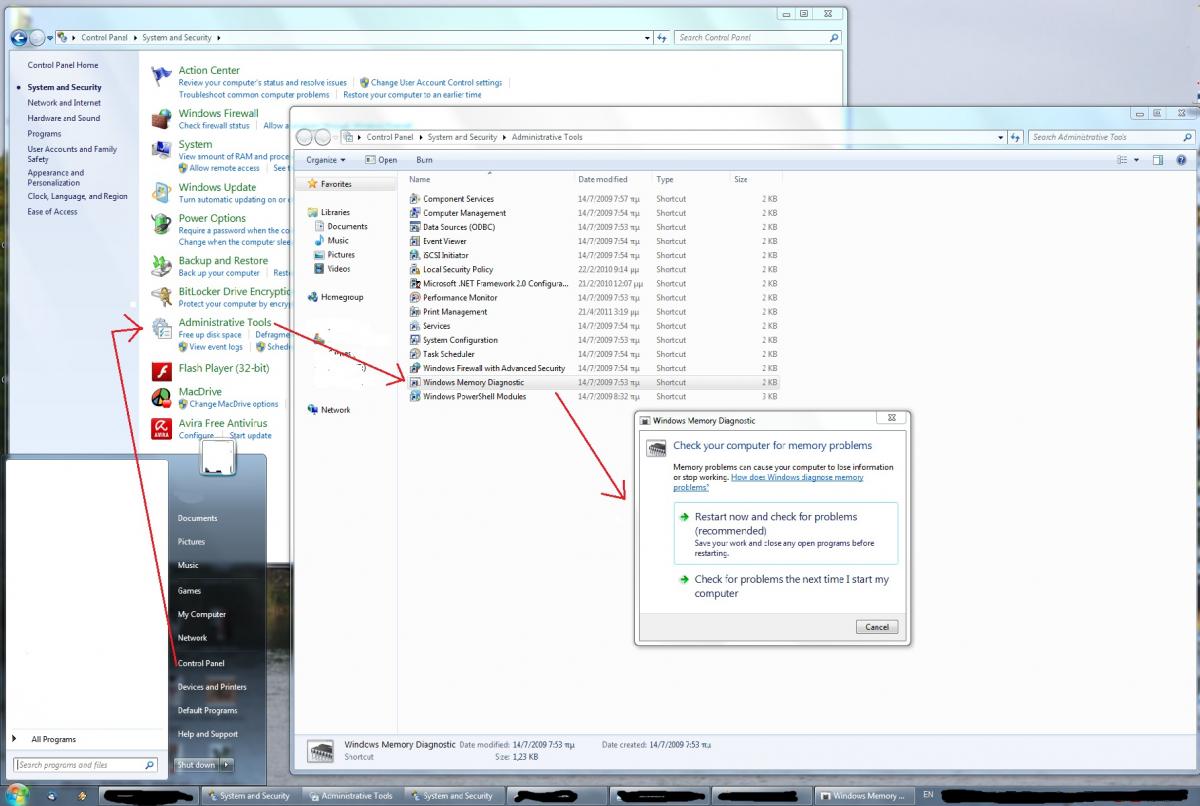Select the Windows Memory Diagnostic file name

click(473, 383)
